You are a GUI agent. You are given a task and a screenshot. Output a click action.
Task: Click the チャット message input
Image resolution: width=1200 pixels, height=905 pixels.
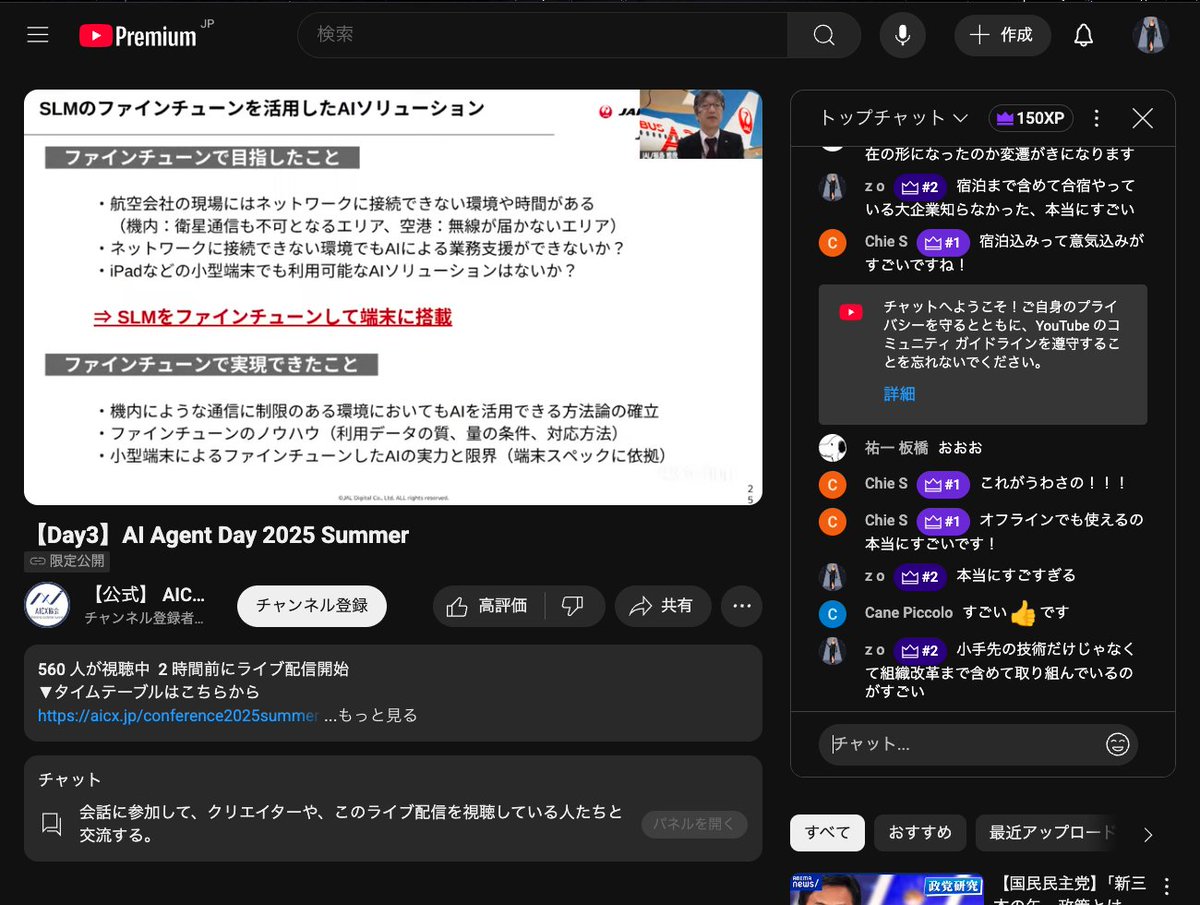coord(964,744)
